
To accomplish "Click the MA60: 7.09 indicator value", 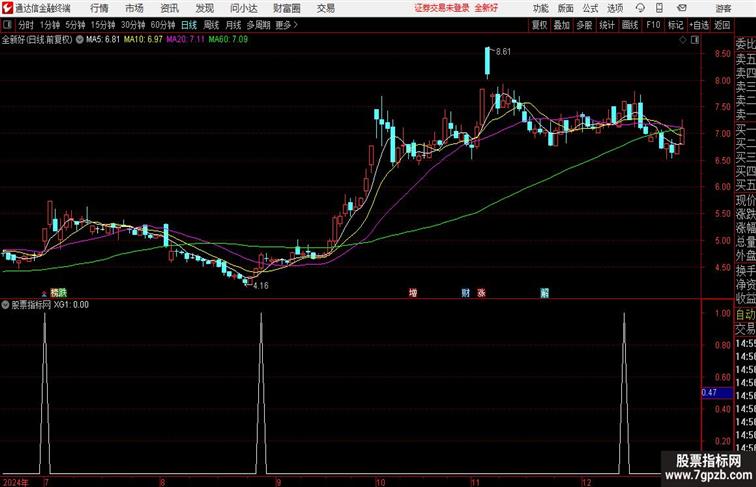I will 228,40.
